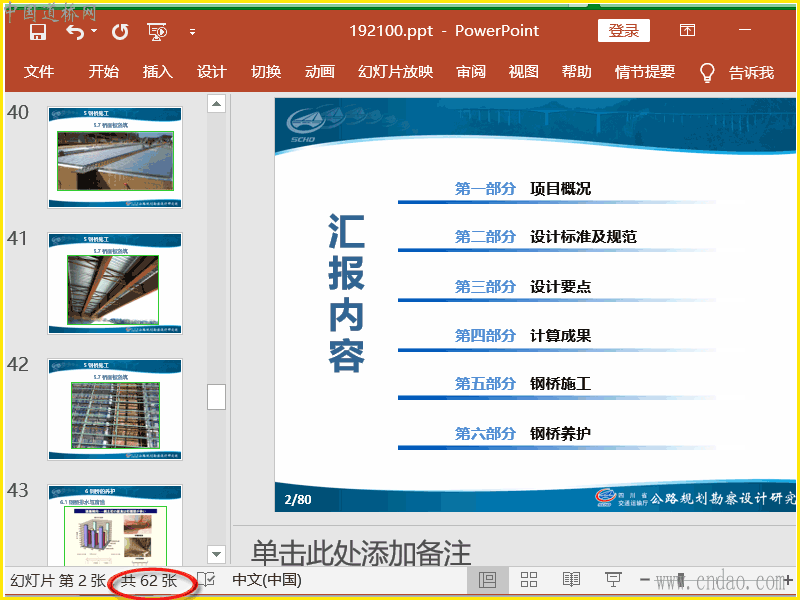800x600 pixels.
Task: Click 中文(中国) language indicator
Action: click(x=267, y=580)
